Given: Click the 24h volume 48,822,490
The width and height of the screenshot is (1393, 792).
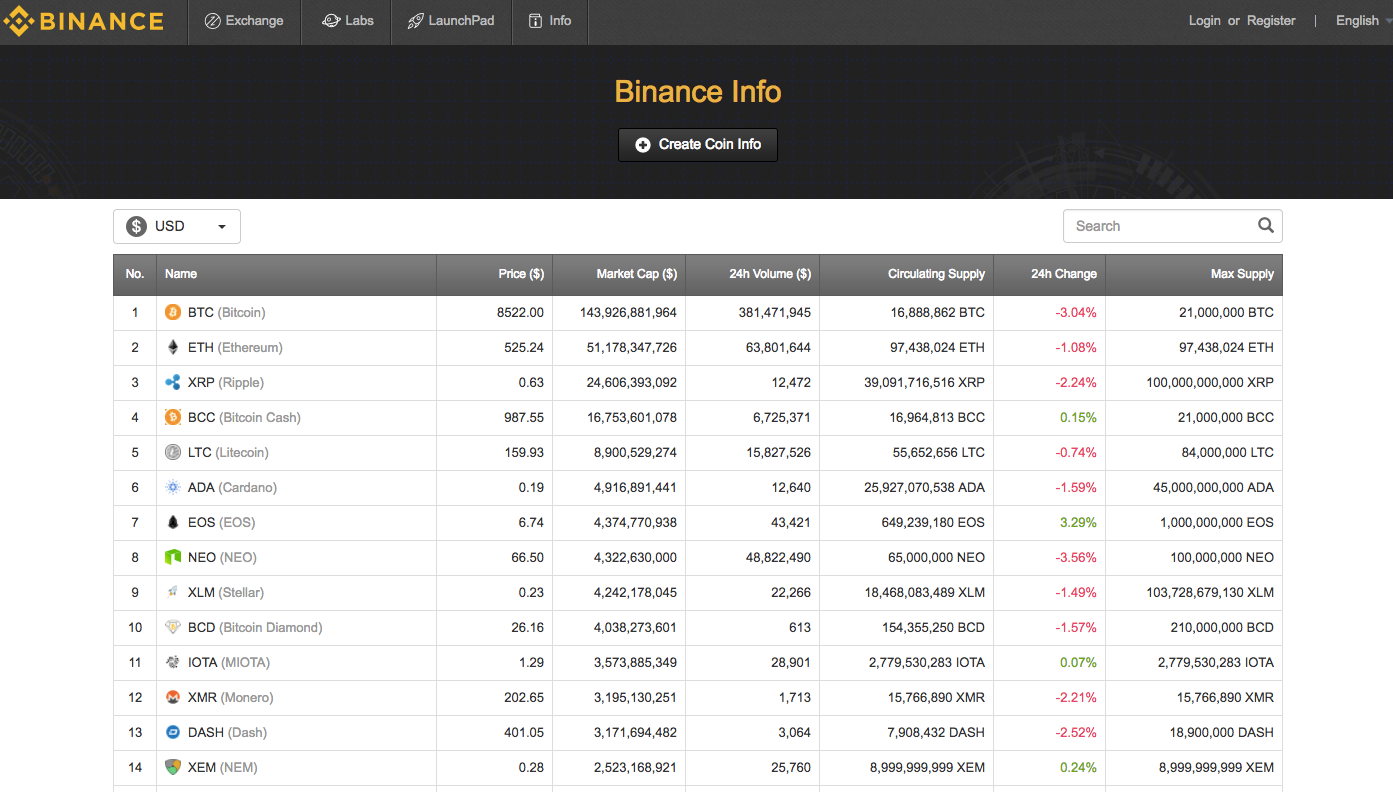Looking at the screenshot, I should point(777,558).
